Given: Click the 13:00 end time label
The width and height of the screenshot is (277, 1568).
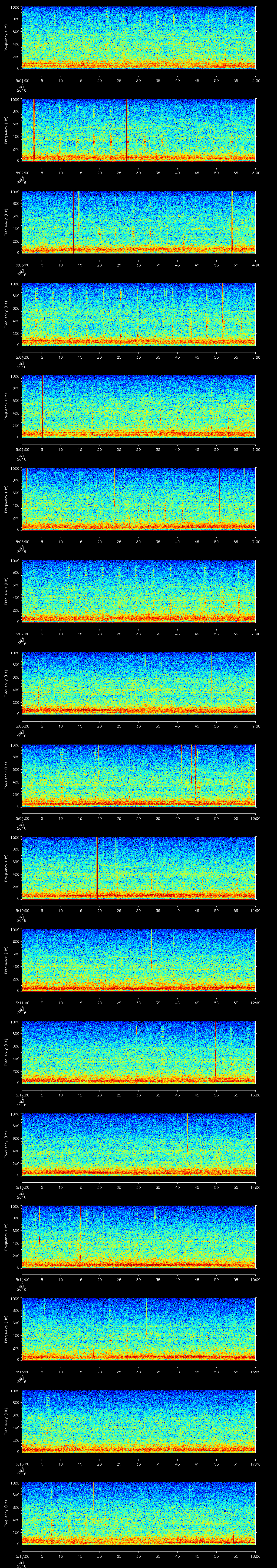Looking at the screenshot, I should pyautogui.click(x=255, y=1095).
